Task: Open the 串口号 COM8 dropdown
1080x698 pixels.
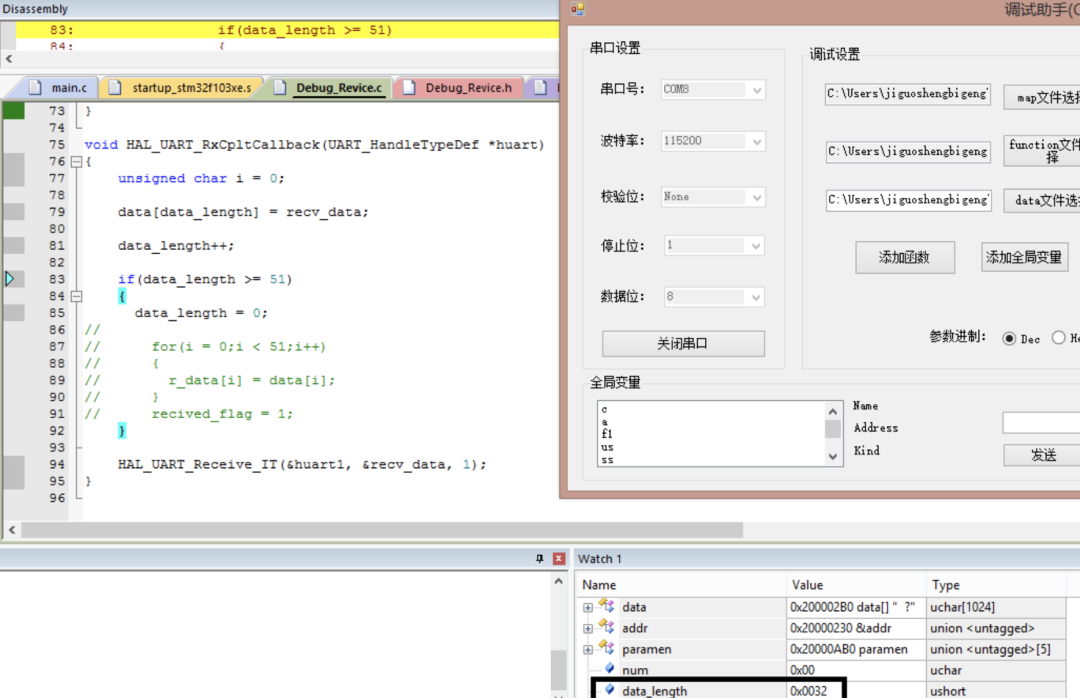Action: pyautogui.click(x=758, y=89)
